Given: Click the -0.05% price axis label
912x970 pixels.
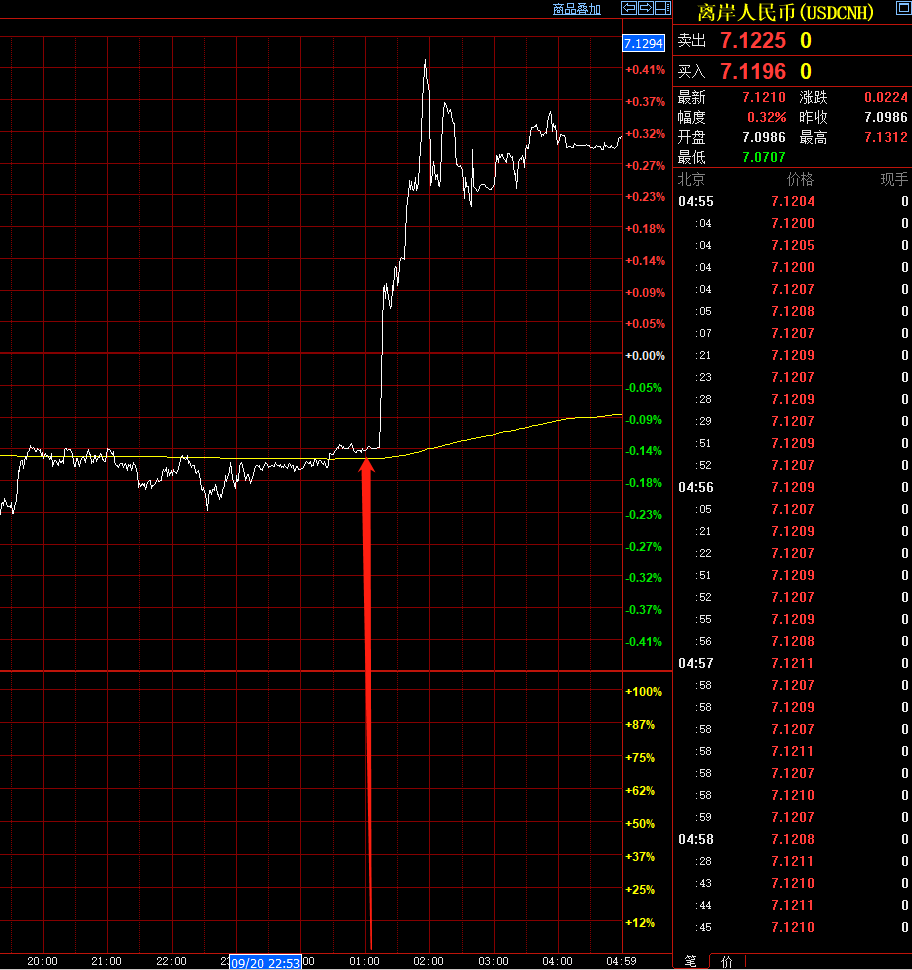Looking at the screenshot, I should 643,388.
